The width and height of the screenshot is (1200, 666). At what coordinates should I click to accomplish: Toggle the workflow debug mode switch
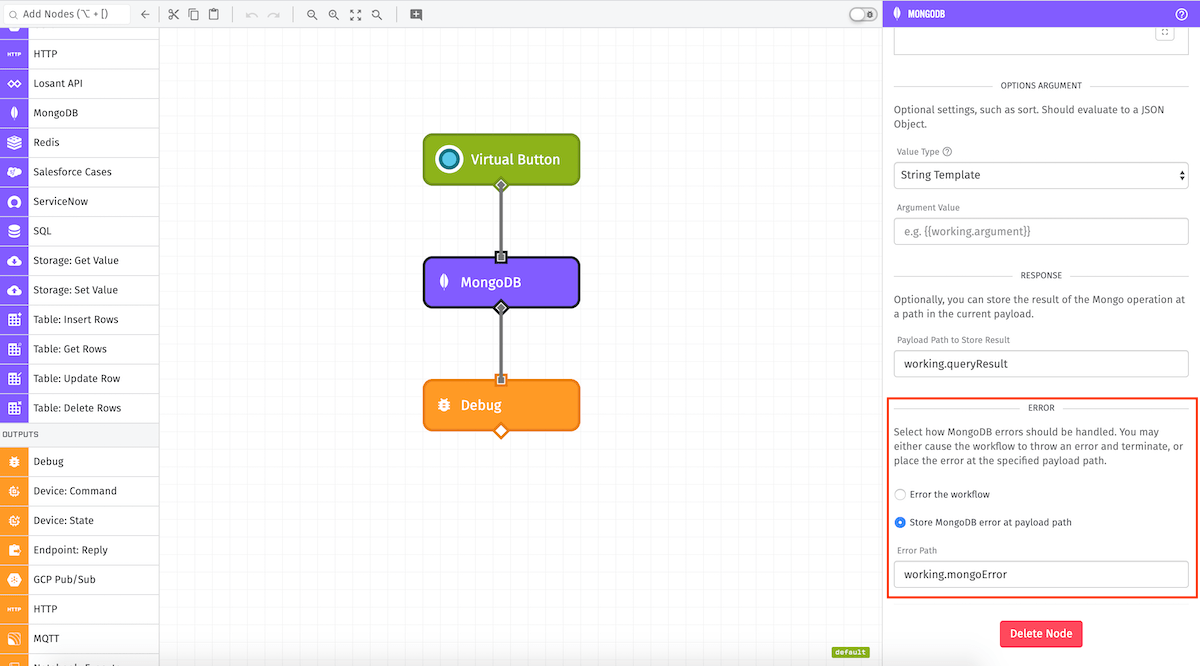[862, 14]
